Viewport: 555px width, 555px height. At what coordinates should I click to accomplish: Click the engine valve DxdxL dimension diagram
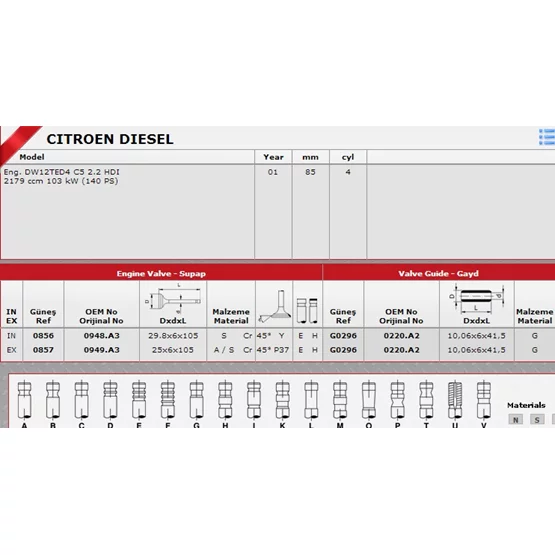coord(173,299)
